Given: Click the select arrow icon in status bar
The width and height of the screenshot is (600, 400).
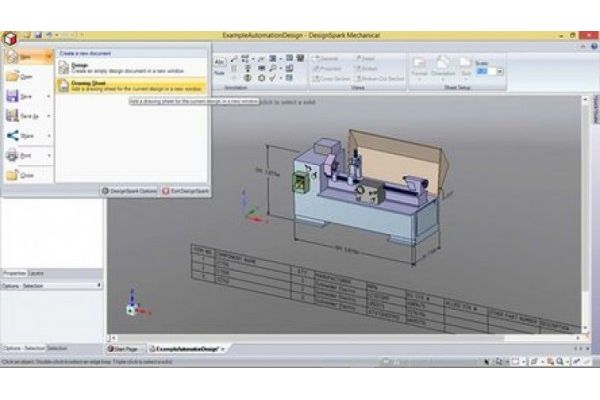Looking at the screenshot, I should (x=487, y=361).
